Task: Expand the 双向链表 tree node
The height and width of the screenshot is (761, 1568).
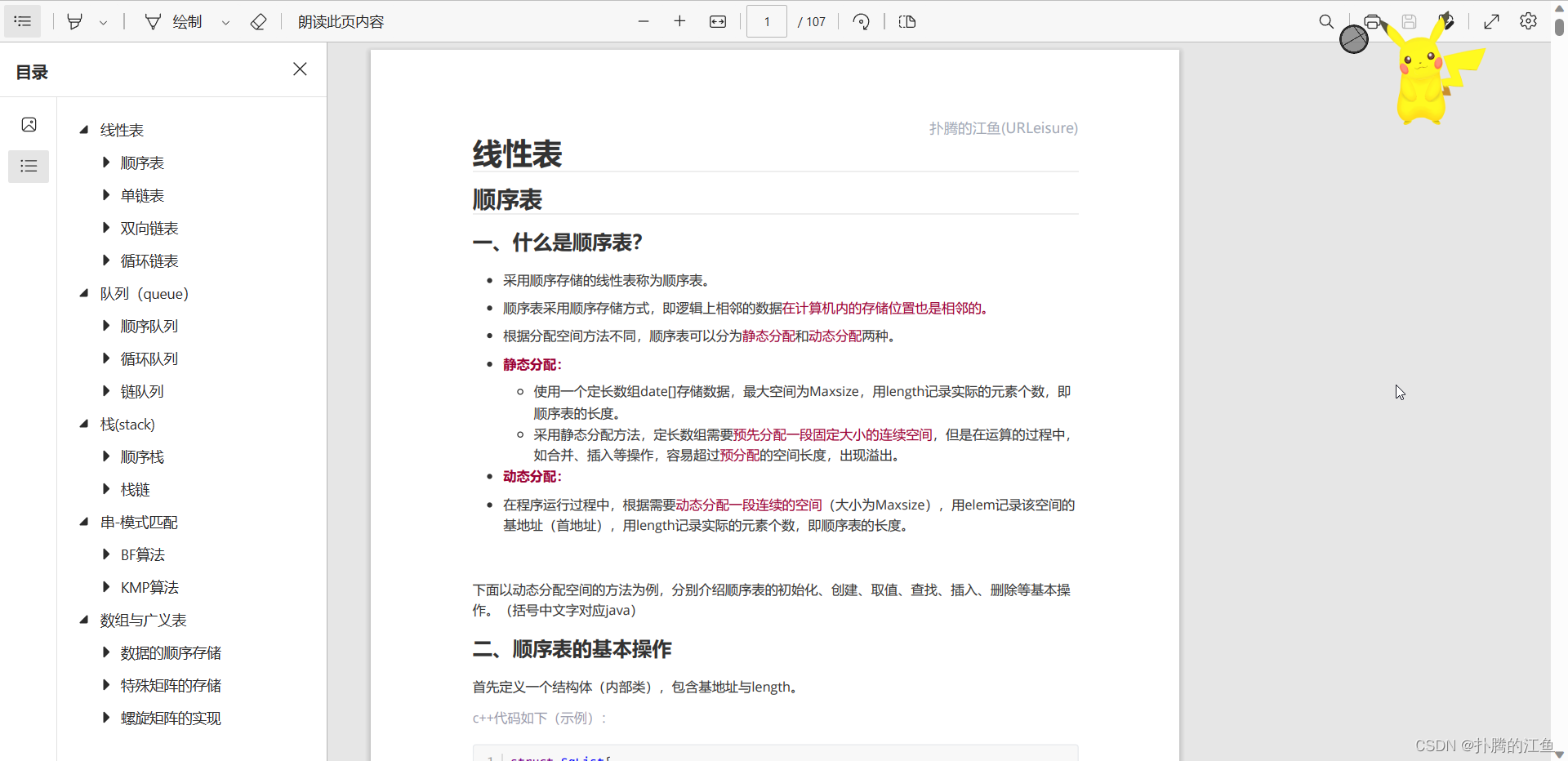Action: coord(105,228)
